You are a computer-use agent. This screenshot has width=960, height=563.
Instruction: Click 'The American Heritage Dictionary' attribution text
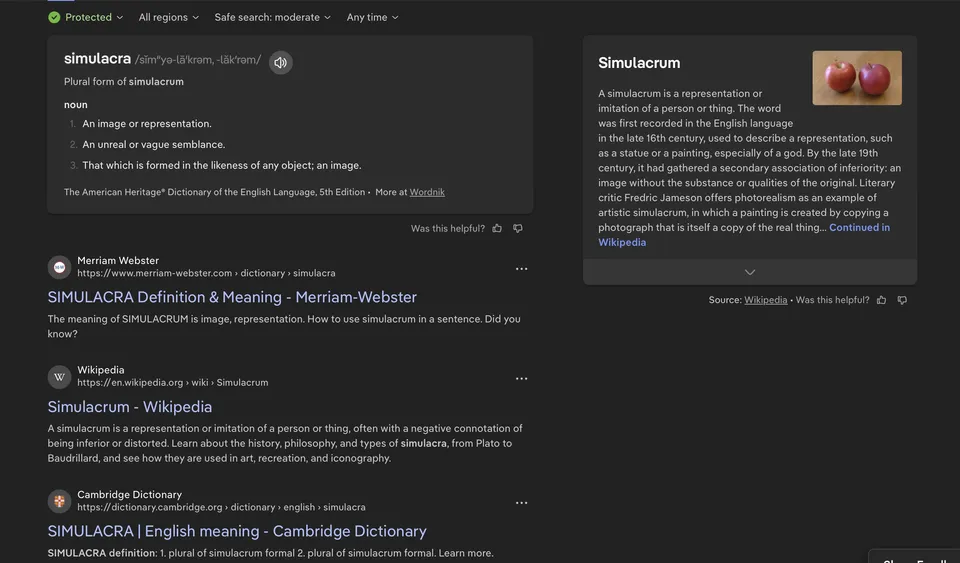click(x=214, y=192)
